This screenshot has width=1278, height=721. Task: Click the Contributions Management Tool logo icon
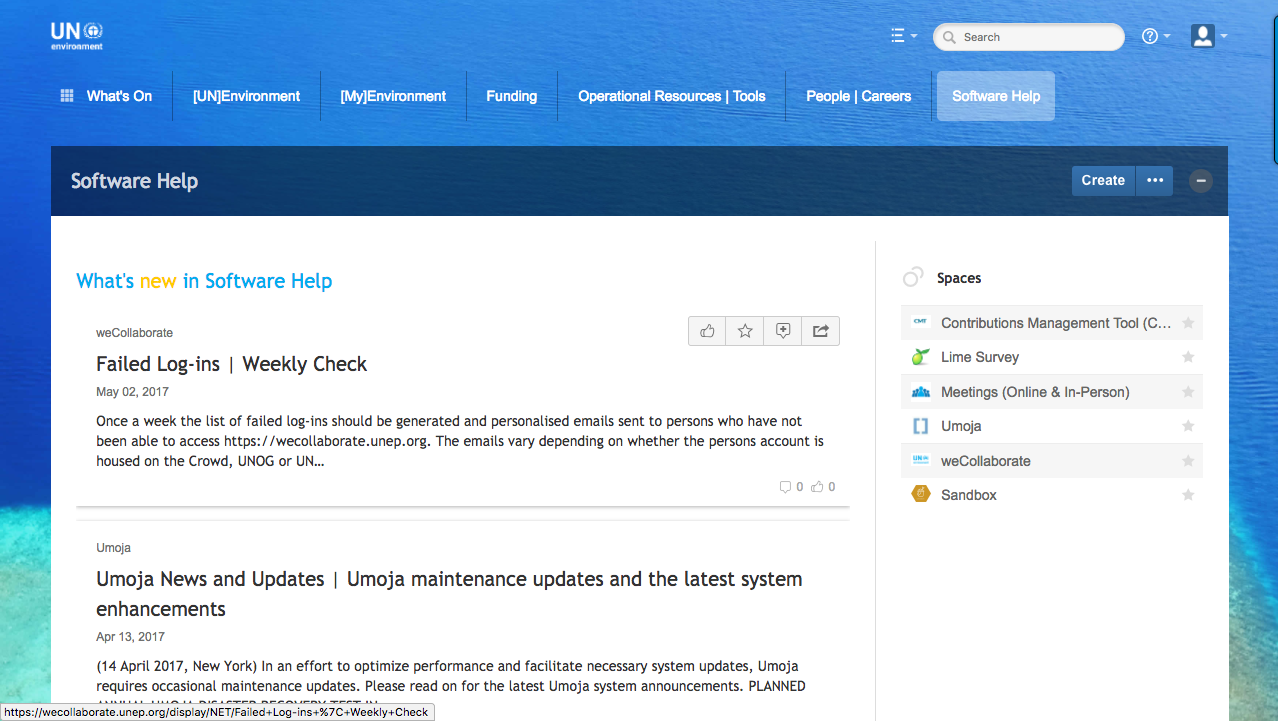click(x=921, y=323)
